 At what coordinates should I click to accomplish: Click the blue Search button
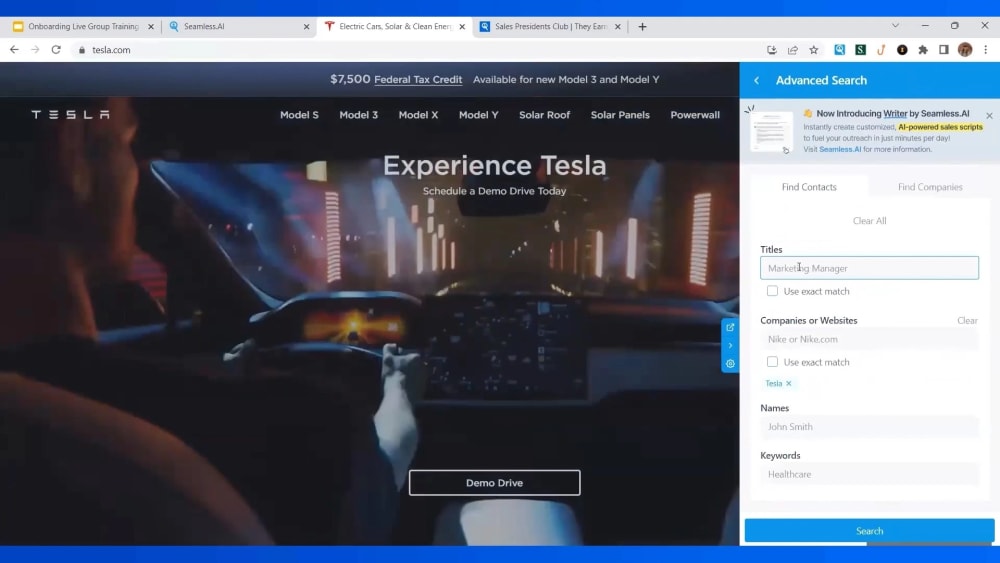(x=869, y=530)
